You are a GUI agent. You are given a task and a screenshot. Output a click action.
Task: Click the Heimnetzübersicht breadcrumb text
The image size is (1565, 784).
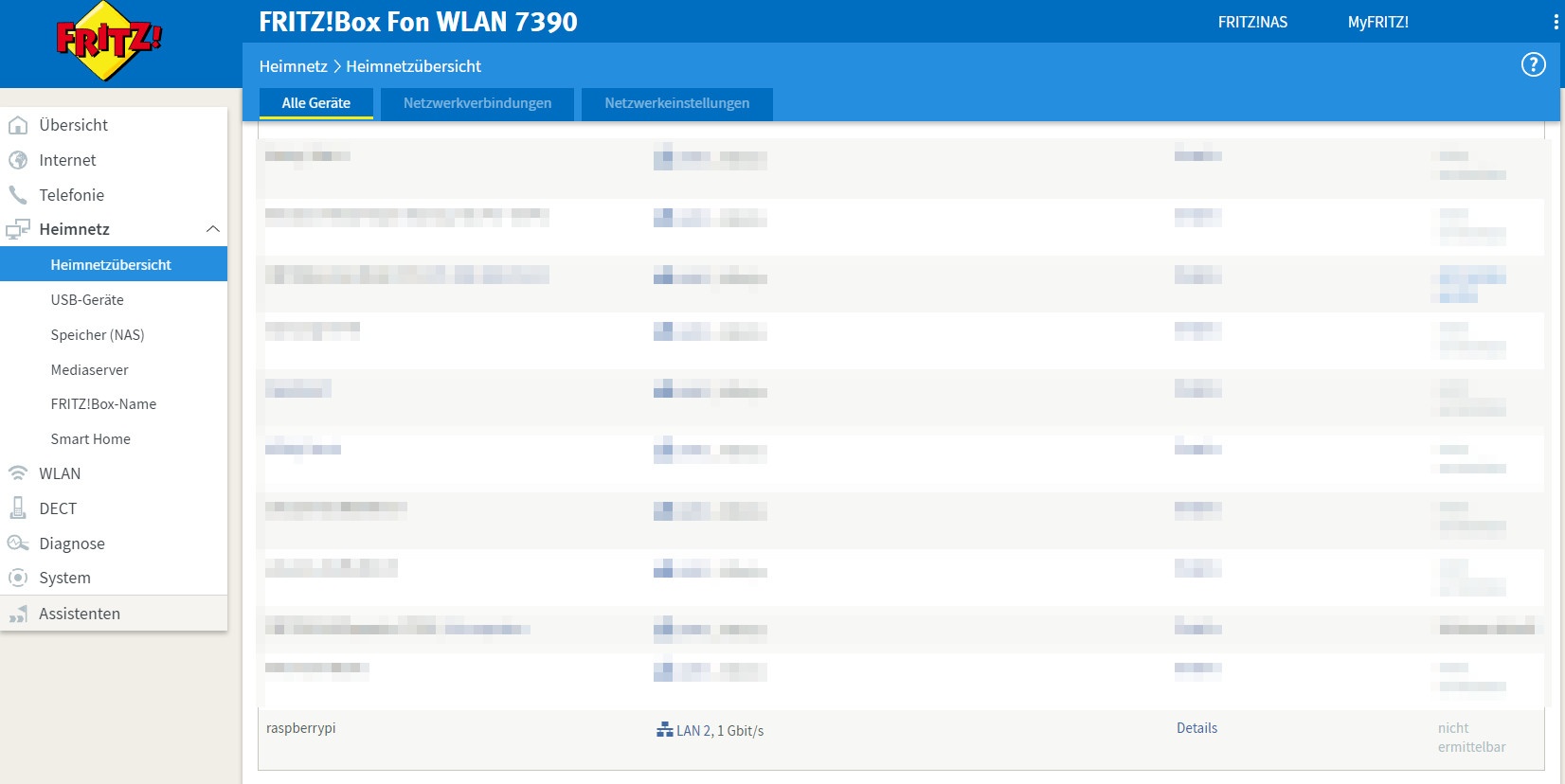413,66
